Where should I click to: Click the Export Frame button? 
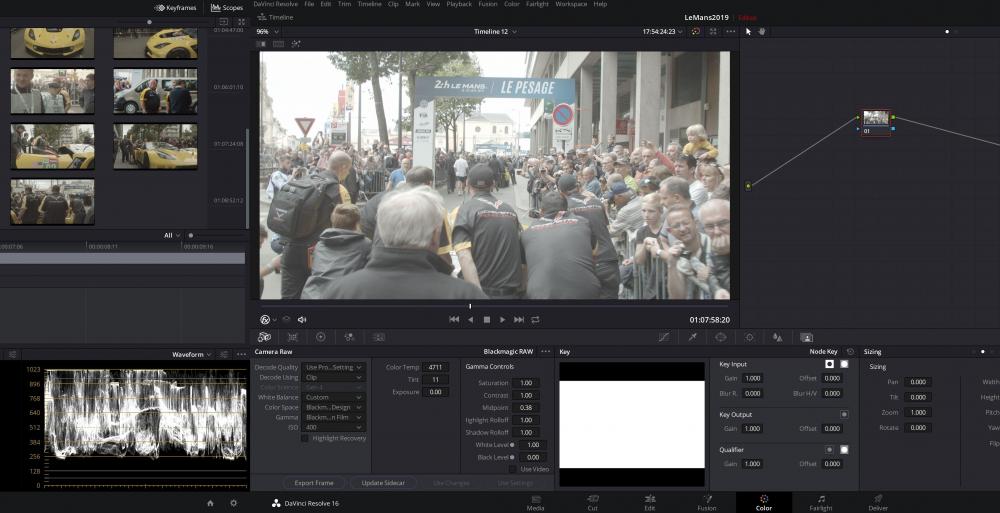314,483
